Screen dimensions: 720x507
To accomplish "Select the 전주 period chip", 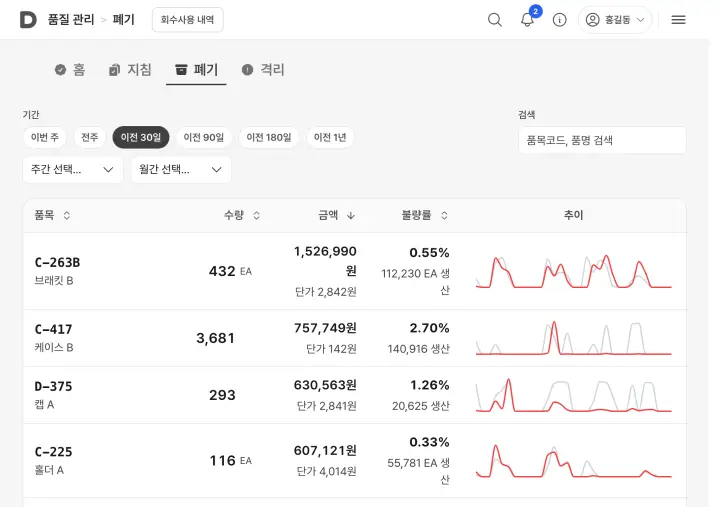I will (x=90, y=137).
